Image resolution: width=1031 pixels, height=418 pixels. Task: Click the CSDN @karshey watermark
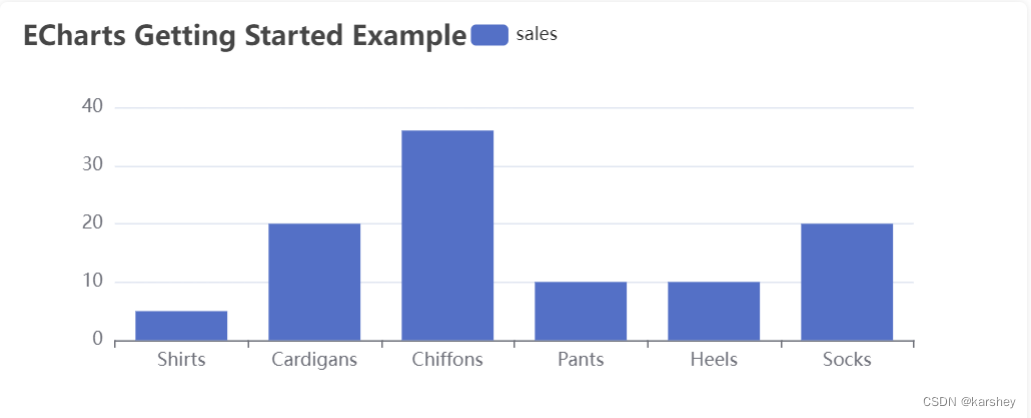(969, 401)
